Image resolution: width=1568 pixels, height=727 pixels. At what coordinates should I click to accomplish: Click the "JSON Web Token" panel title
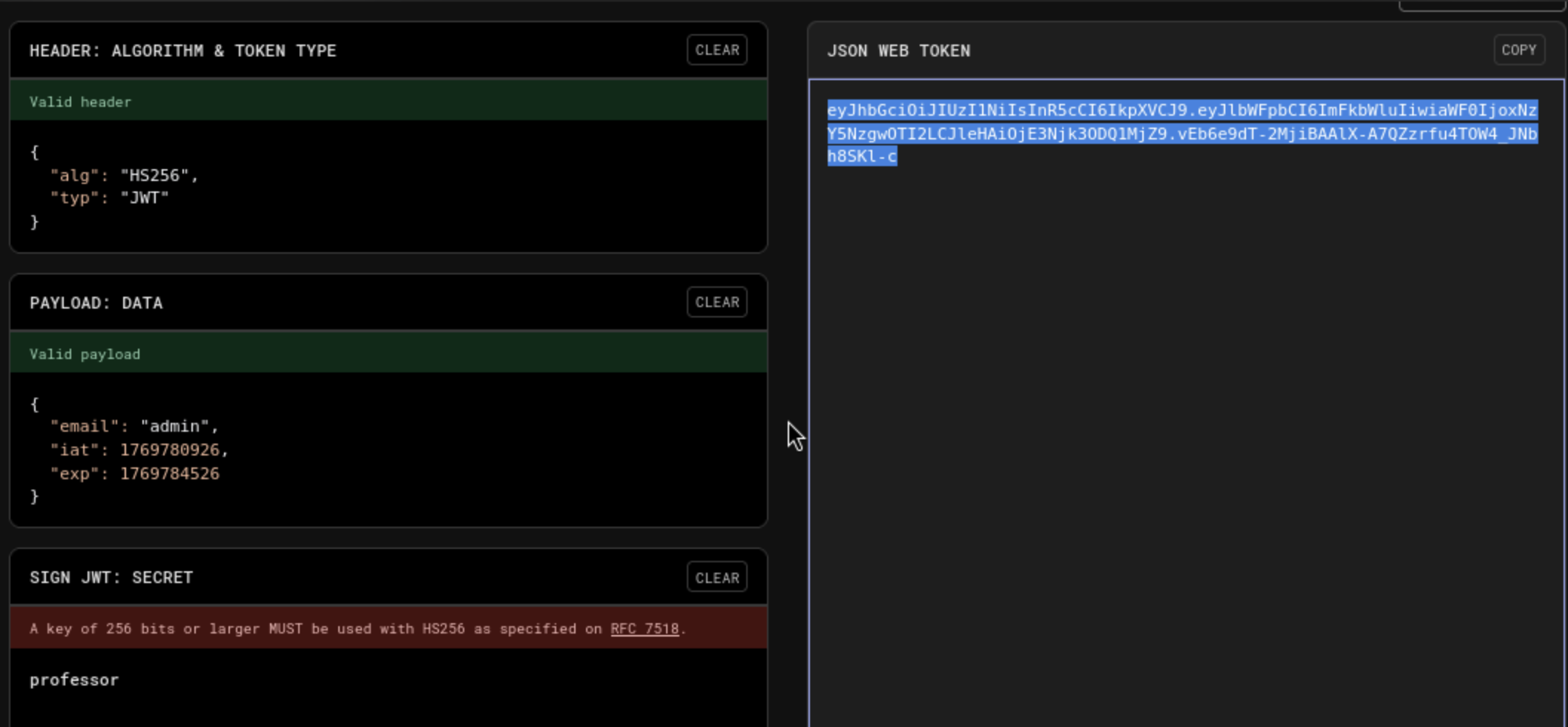[x=898, y=51]
